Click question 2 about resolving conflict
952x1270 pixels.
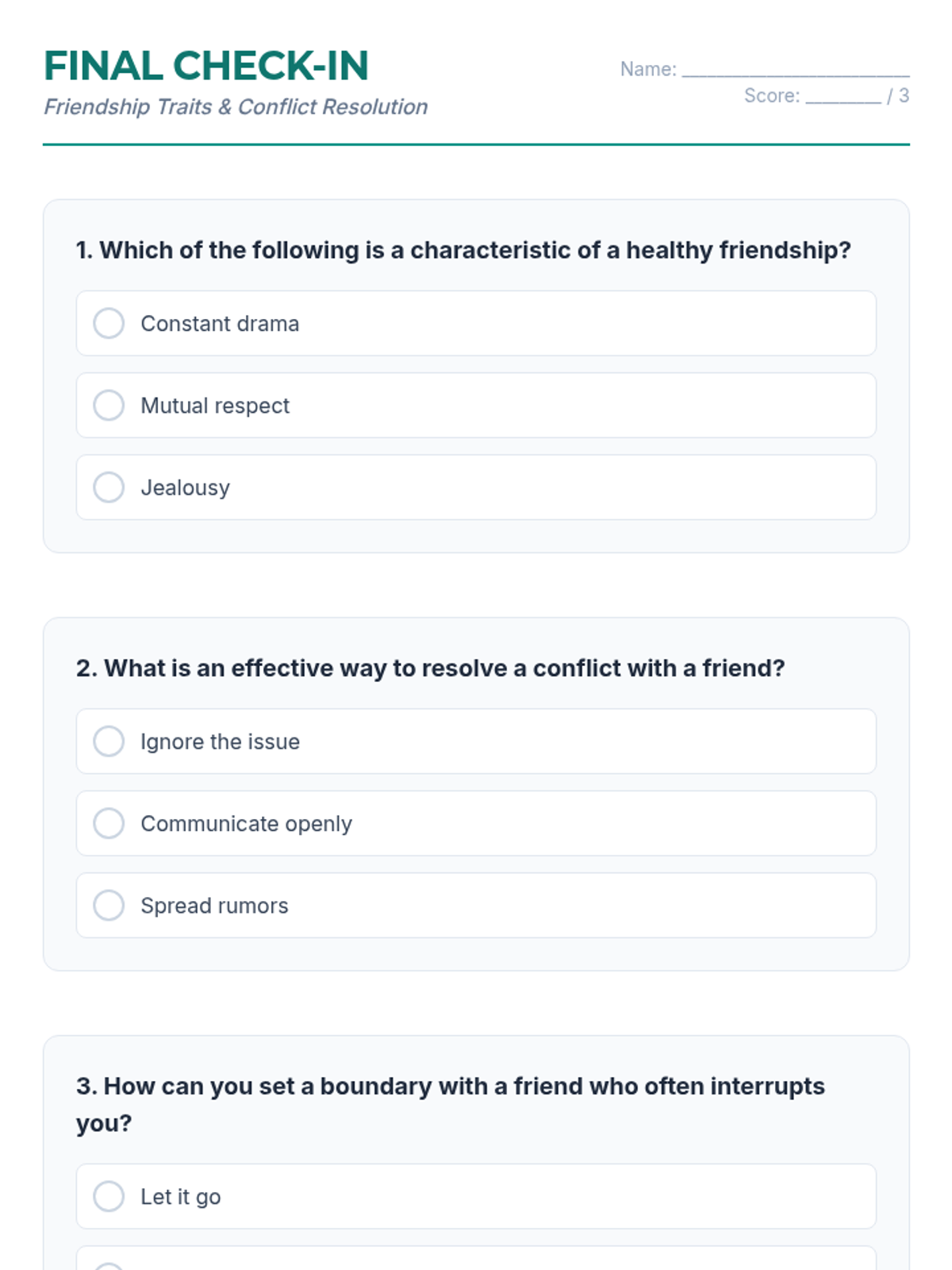(x=430, y=668)
